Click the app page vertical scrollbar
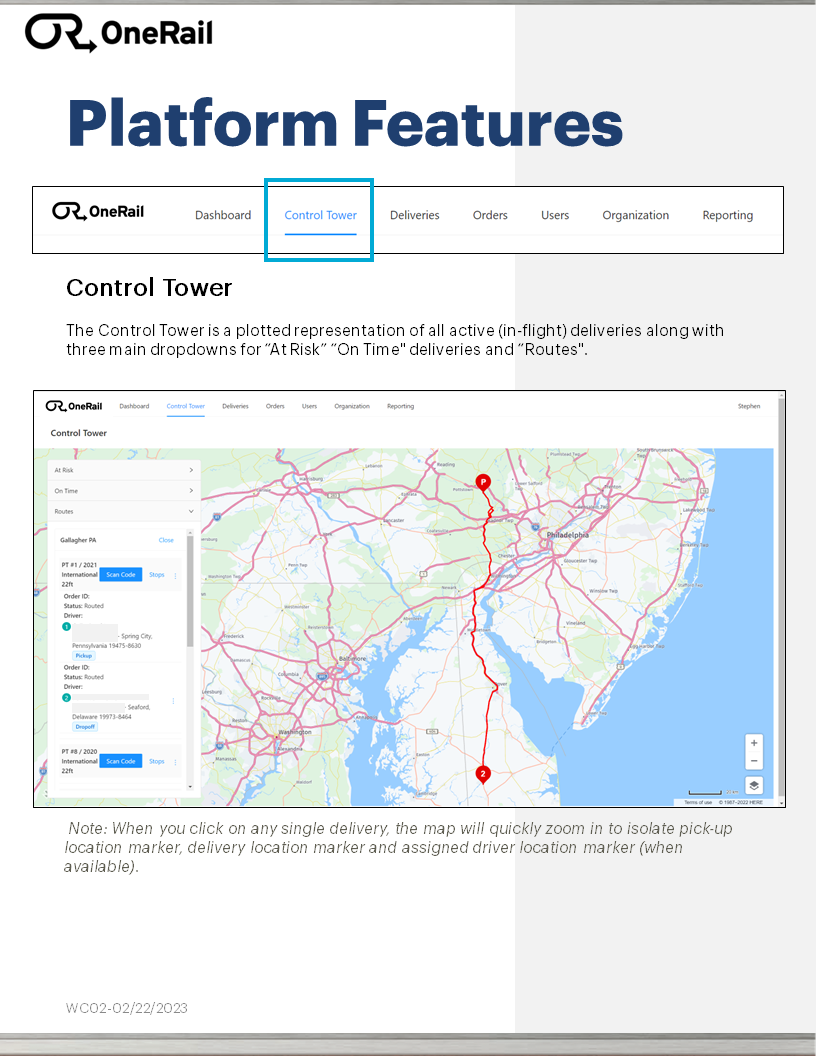Image resolution: width=816 pixels, height=1056 pixels. point(781,598)
